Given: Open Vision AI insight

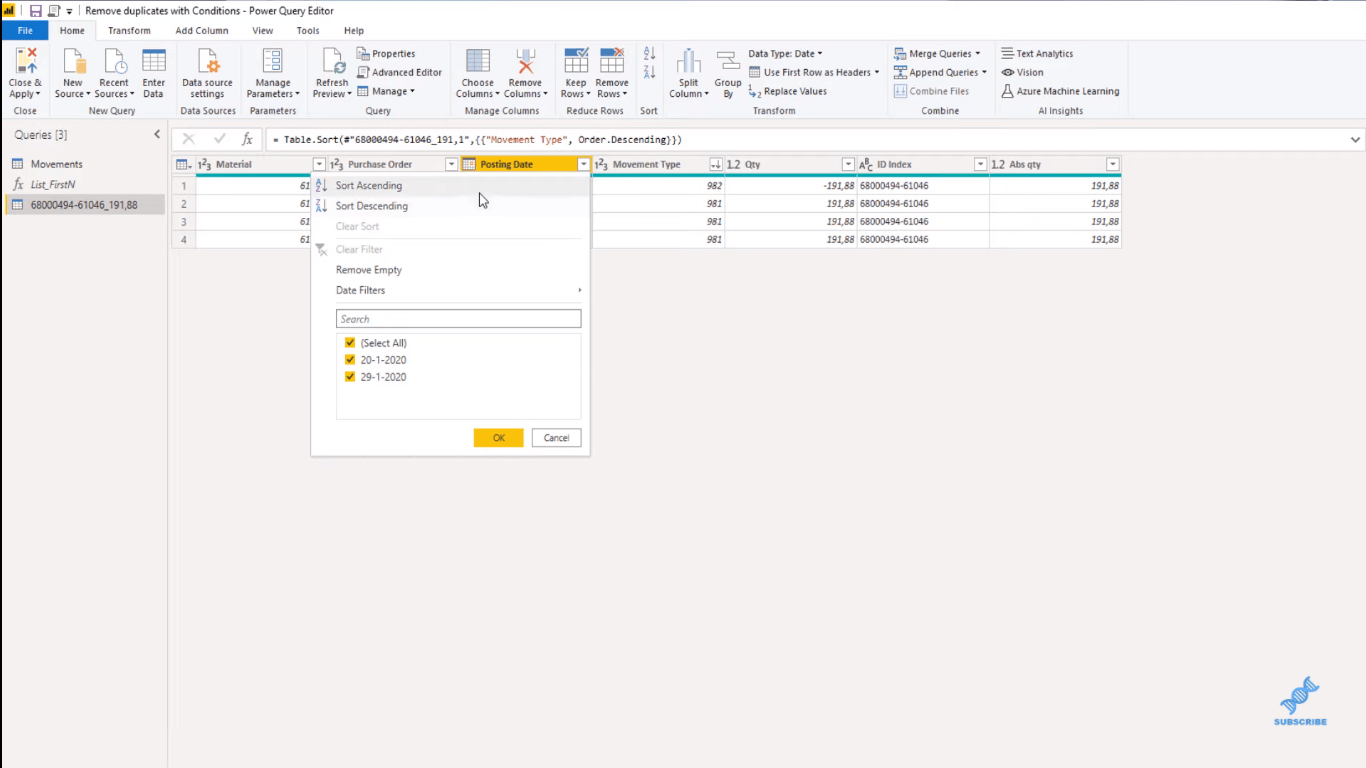Looking at the screenshot, I should click(x=1023, y=72).
